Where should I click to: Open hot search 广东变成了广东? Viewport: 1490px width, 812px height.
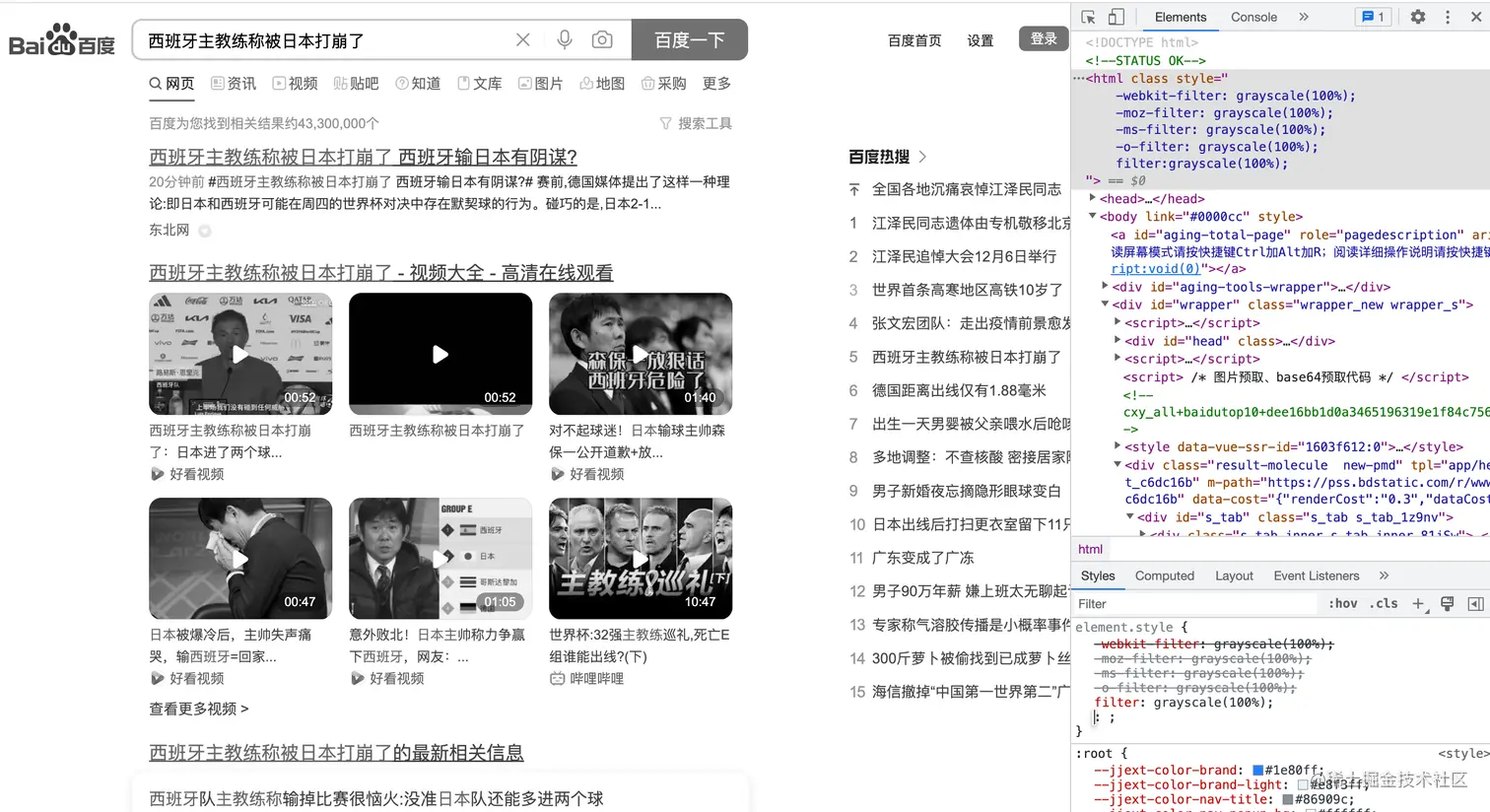point(922,558)
